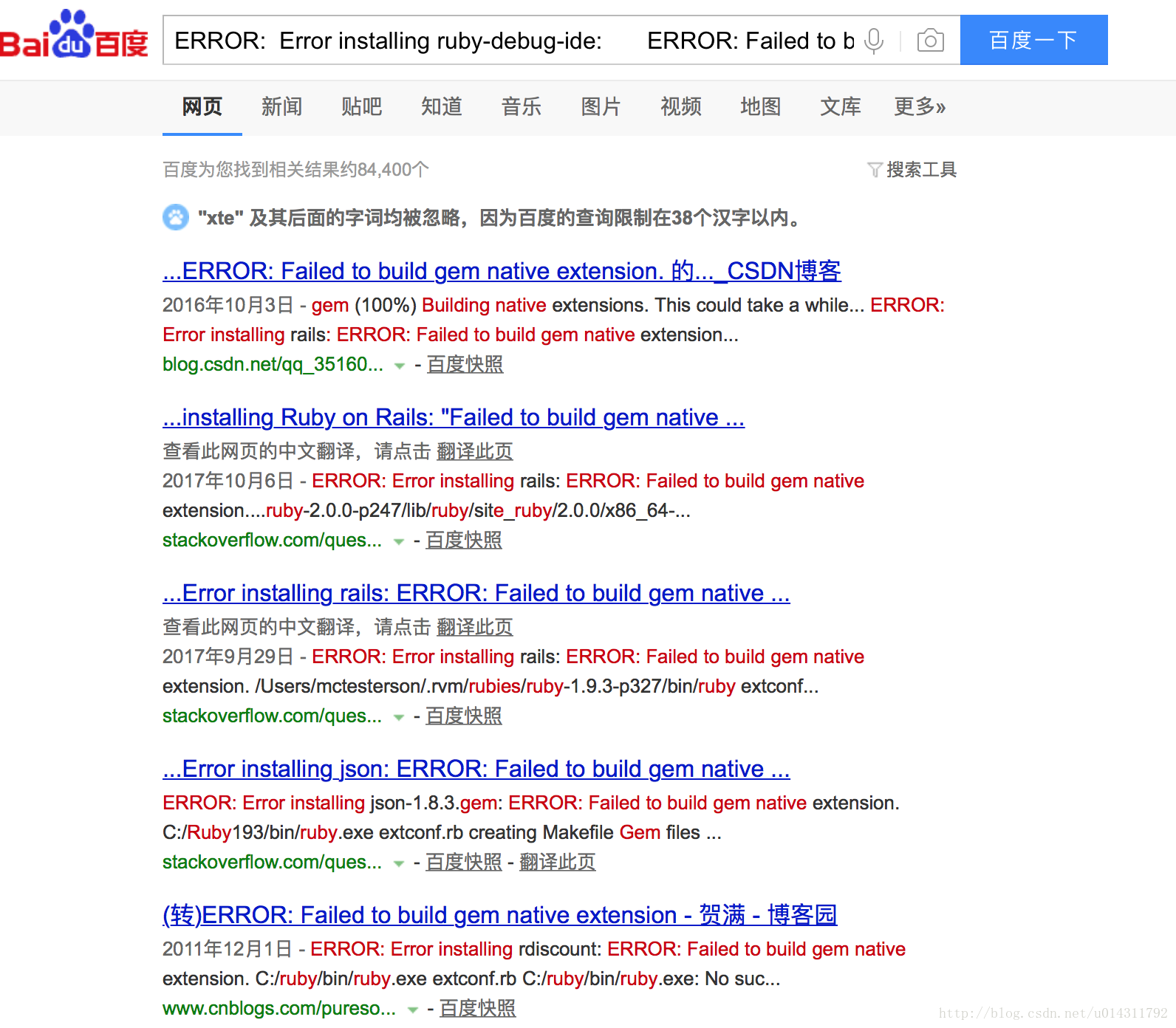Switch to the 音乐 tab
This screenshot has height=1028, width=1176.
521,106
